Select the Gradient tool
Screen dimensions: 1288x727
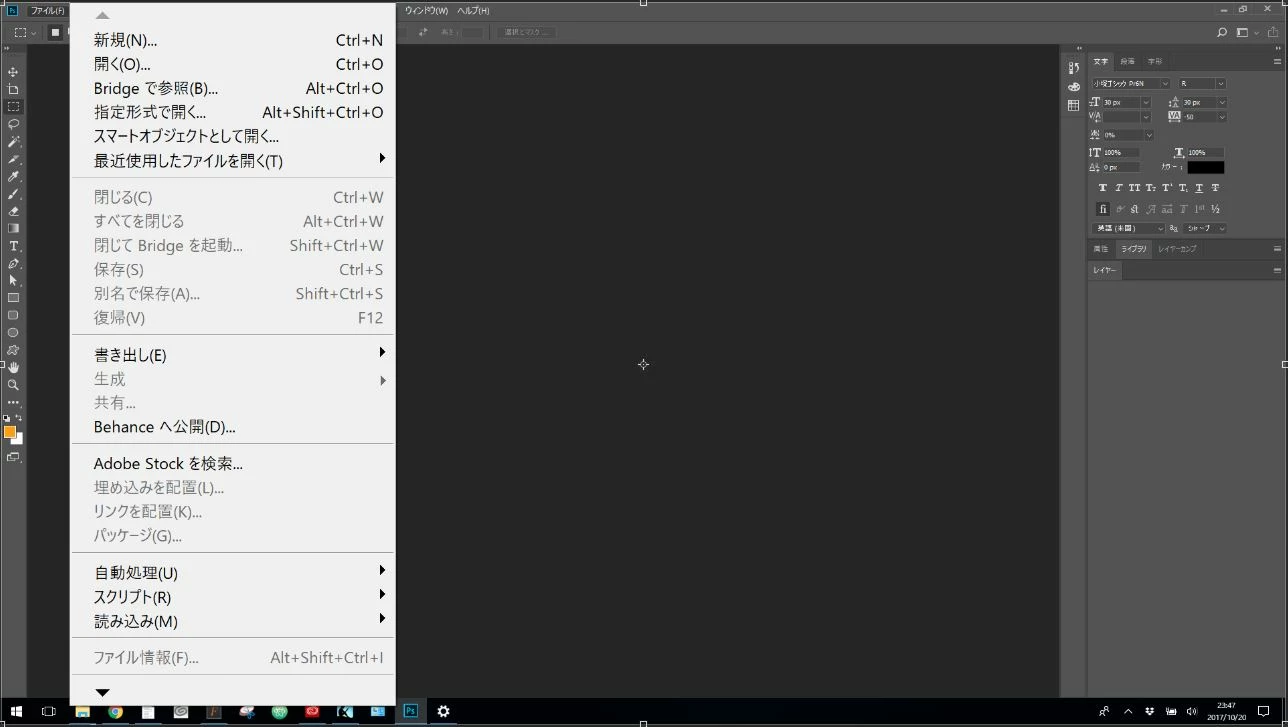click(13, 228)
